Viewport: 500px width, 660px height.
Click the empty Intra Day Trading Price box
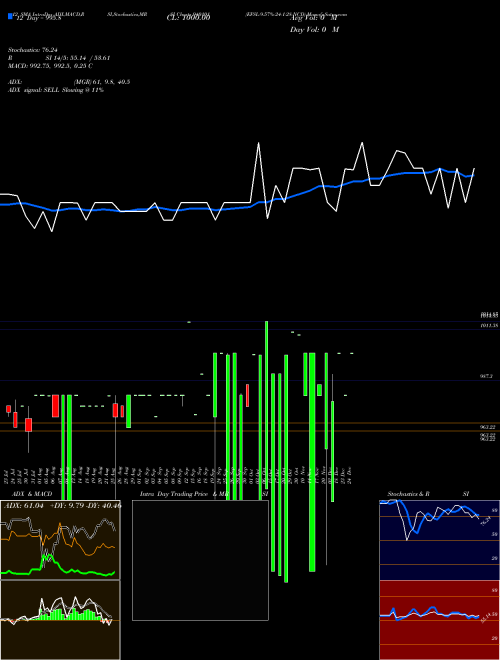tap(200, 560)
